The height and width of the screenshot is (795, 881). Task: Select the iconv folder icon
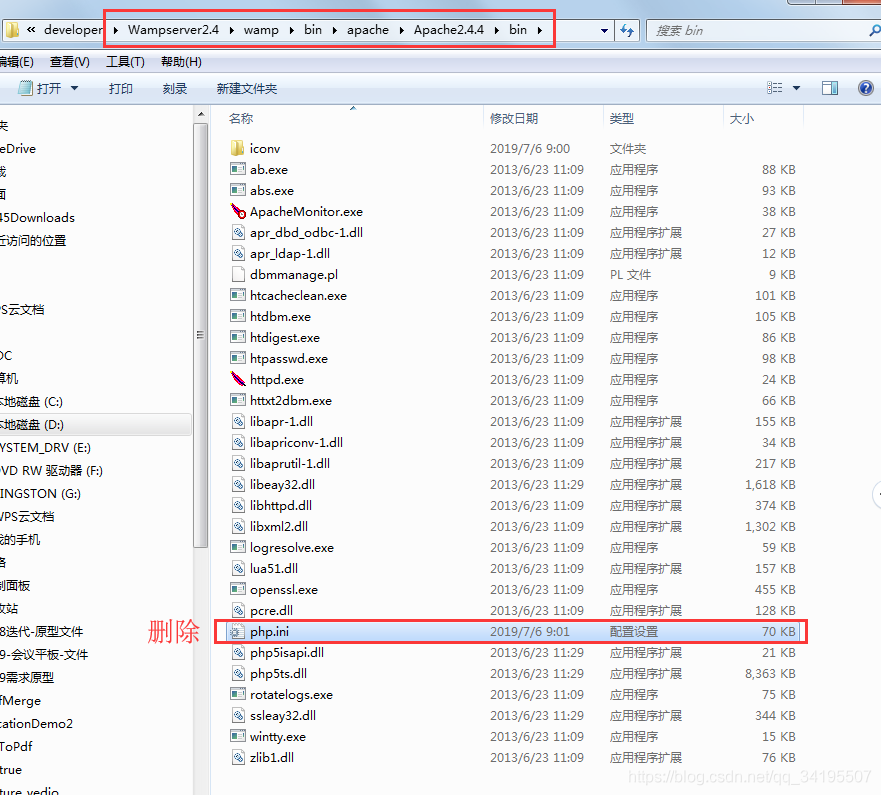coord(238,148)
